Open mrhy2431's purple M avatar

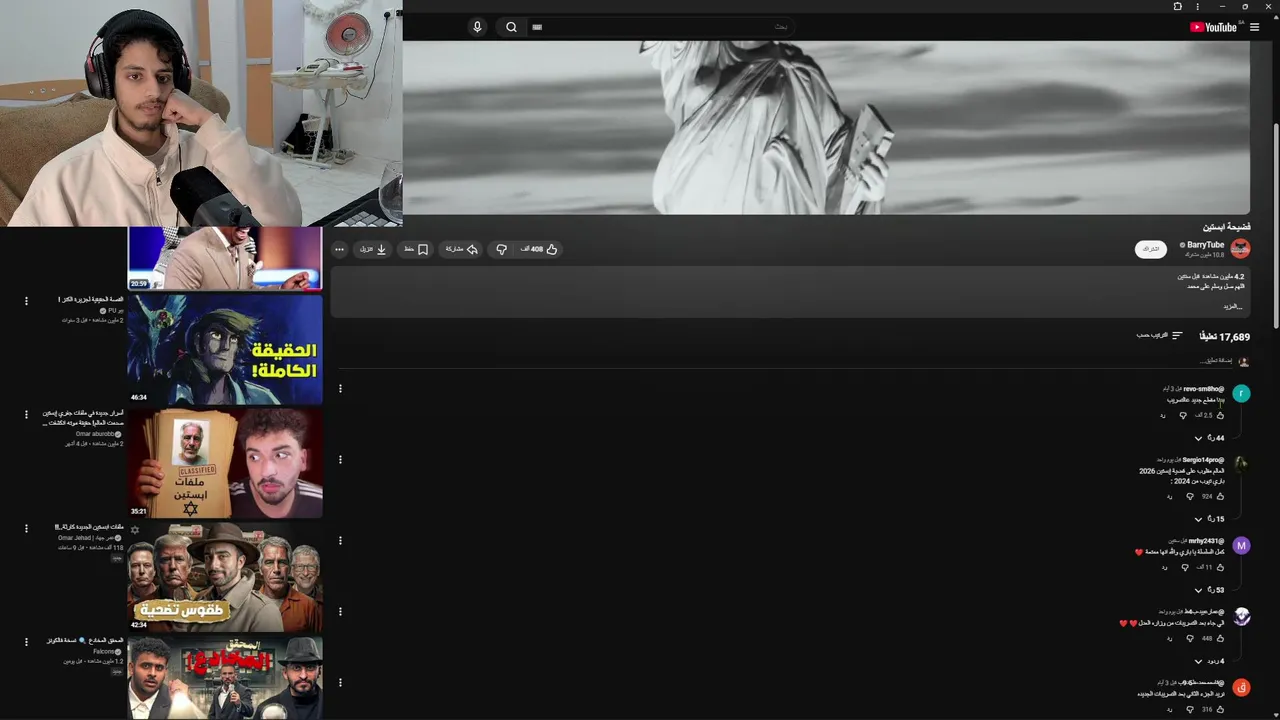(1241, 545)
